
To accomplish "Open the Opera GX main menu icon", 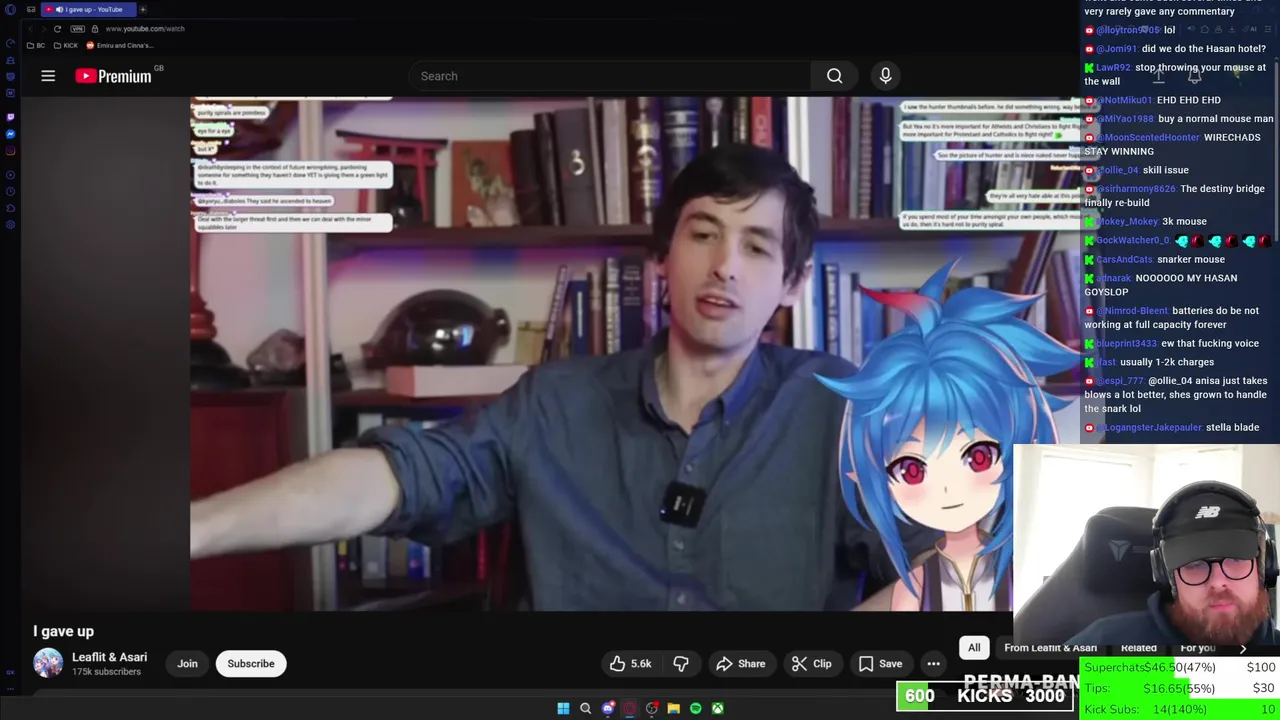I will [10, 10].
